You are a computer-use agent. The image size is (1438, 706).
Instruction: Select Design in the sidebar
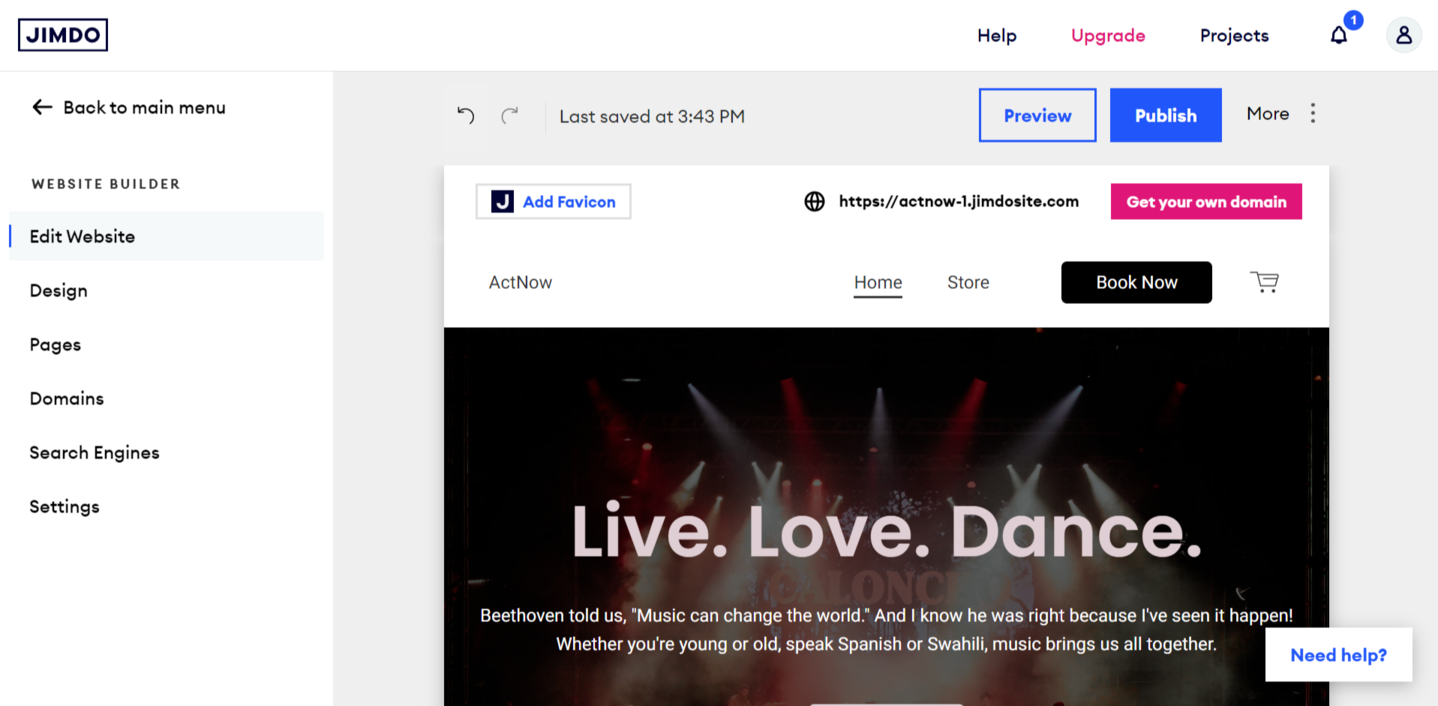point(58,290)
